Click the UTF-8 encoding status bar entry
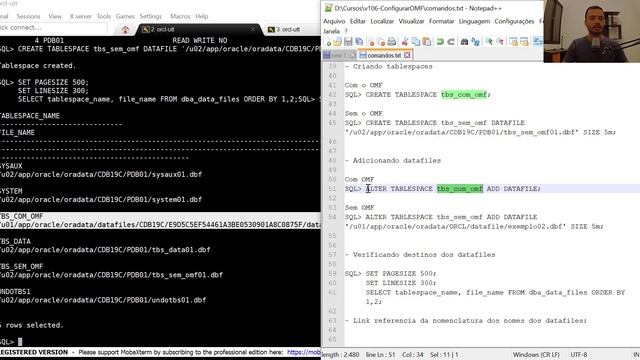Screen dimensions: 640x360 click(579, 355)
